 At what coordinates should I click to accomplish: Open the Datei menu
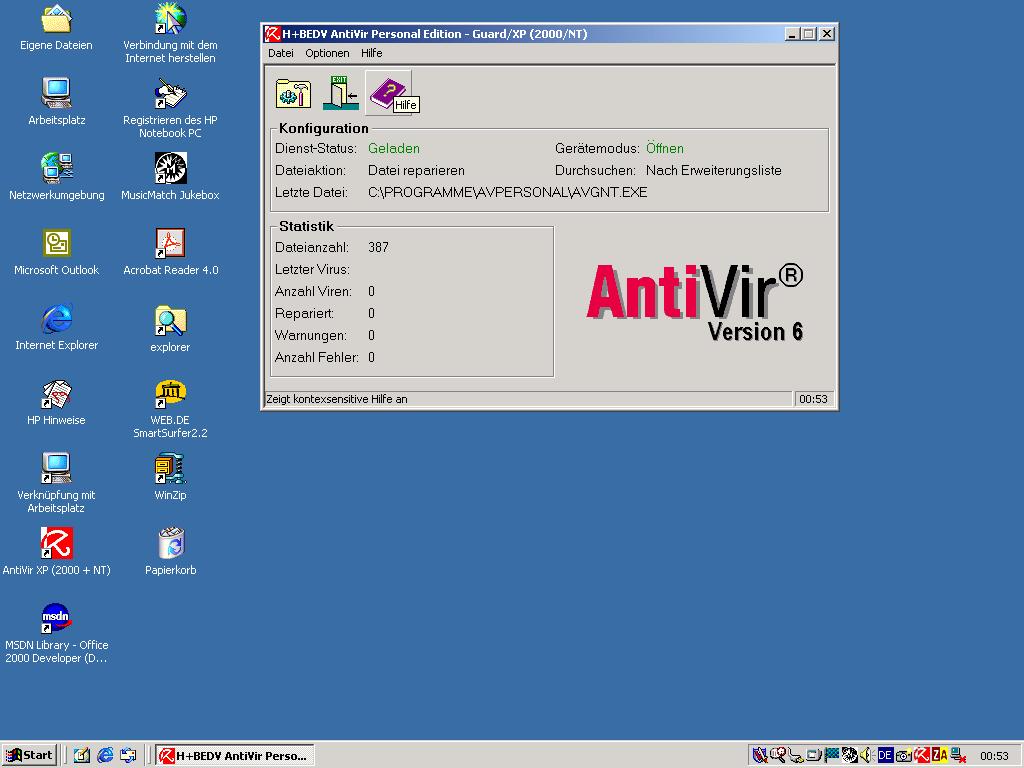click(281, 53)
